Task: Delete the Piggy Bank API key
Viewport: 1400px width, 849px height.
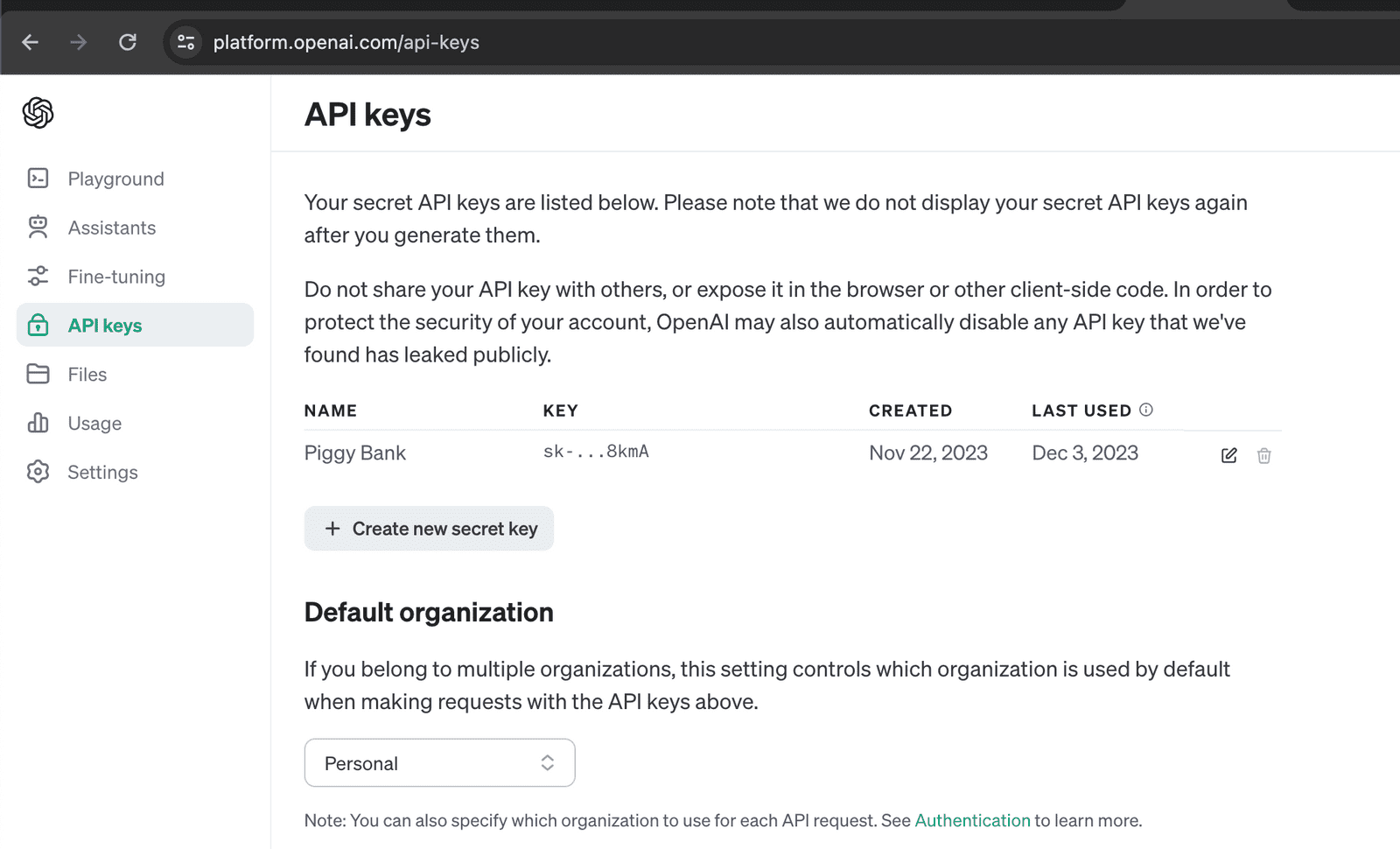Action: [x=1263, y=455]
